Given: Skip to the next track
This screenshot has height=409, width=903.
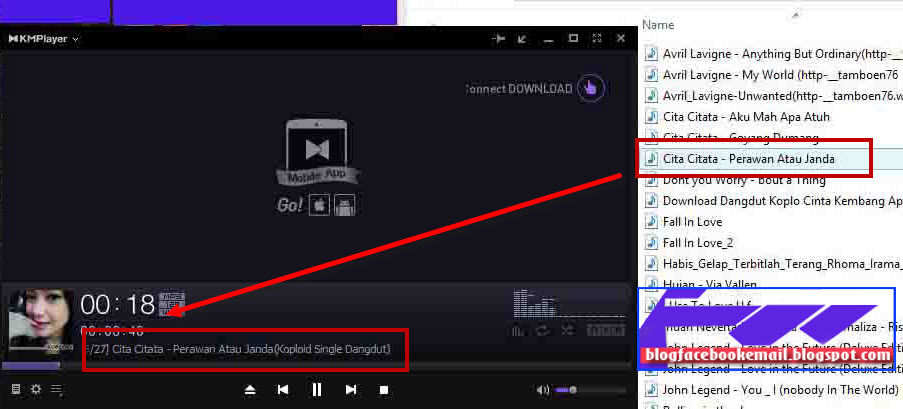Looking at the screenshot, I should pos(351,390).
